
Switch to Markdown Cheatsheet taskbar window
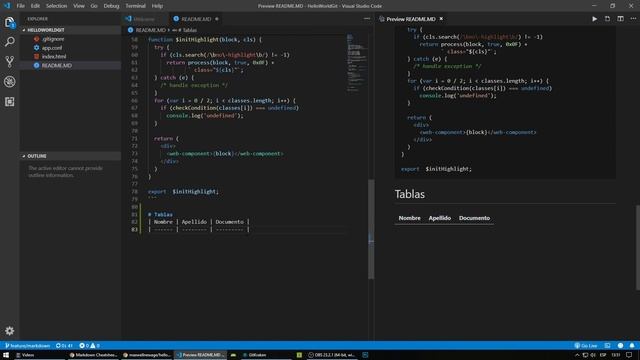pyautogui.click(x=93, y=355)
